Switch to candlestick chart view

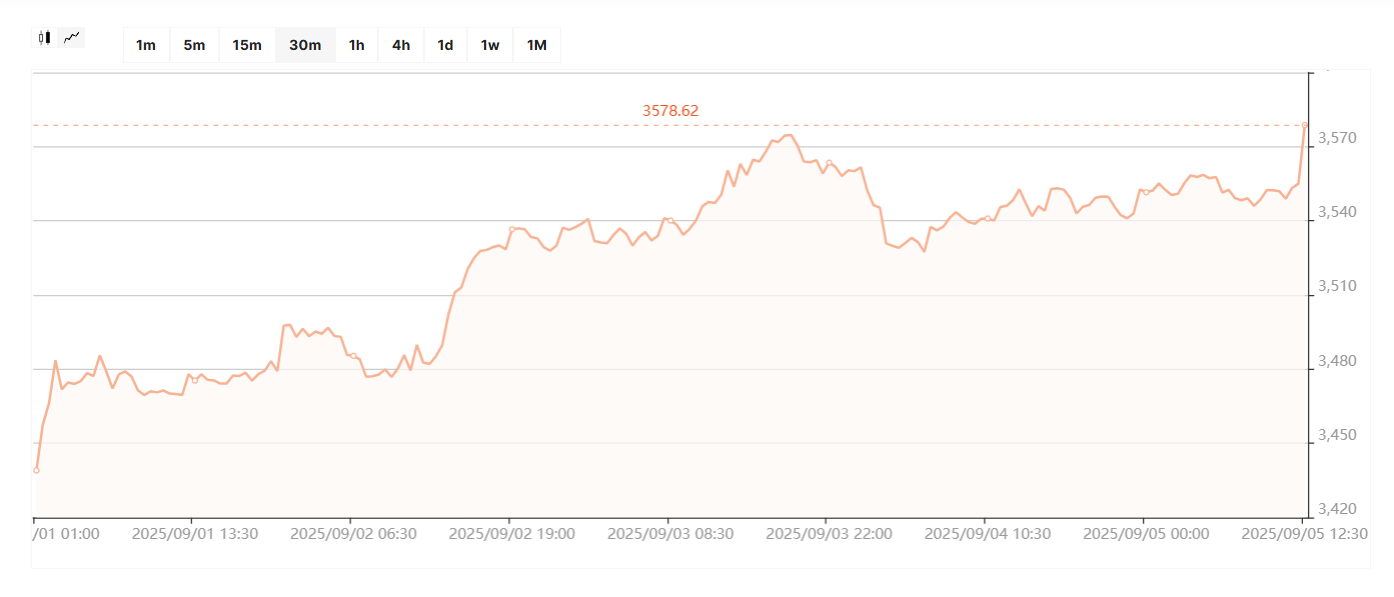[x=44, y=38]
